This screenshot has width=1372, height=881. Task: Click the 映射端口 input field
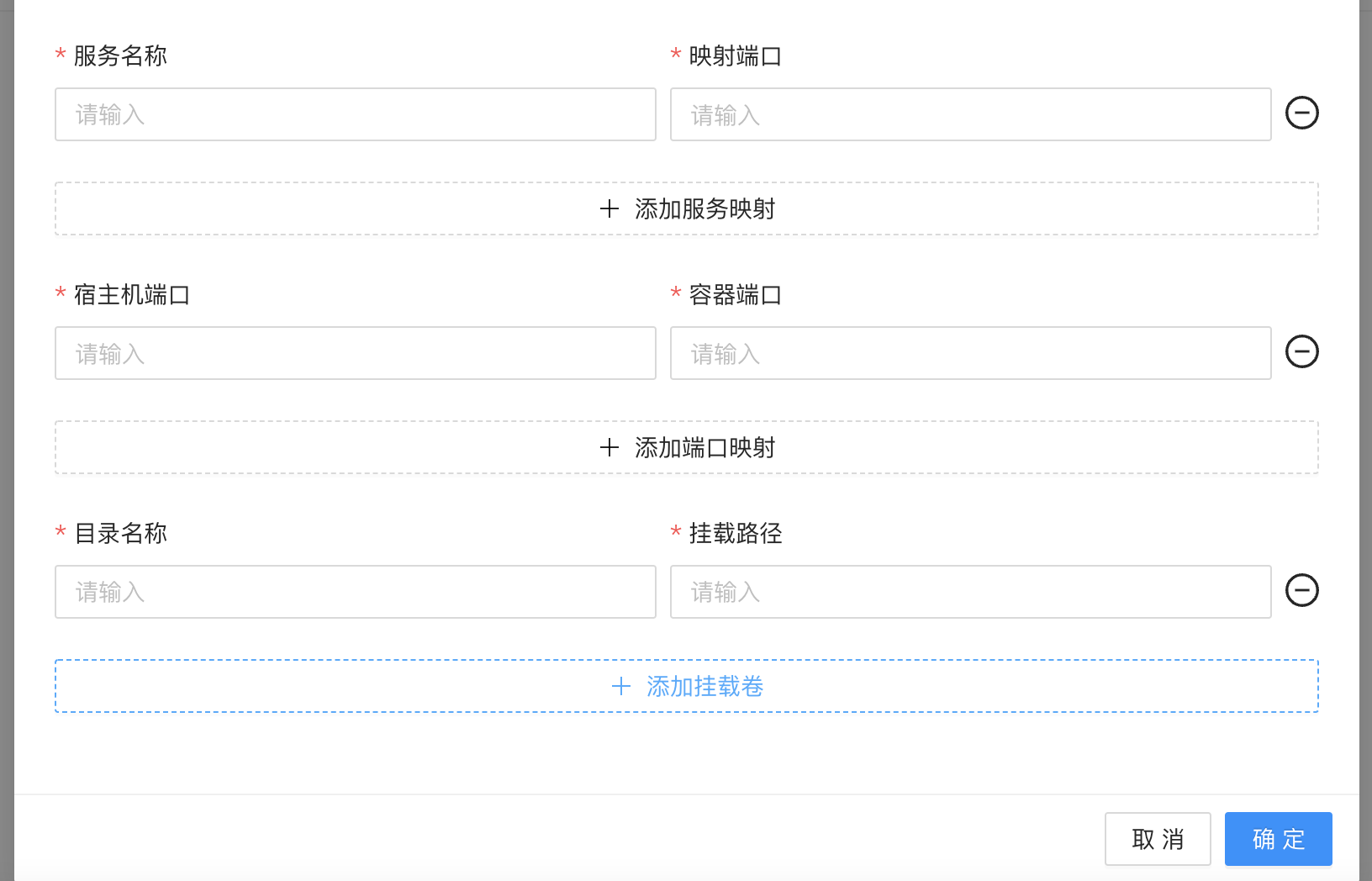969,114
